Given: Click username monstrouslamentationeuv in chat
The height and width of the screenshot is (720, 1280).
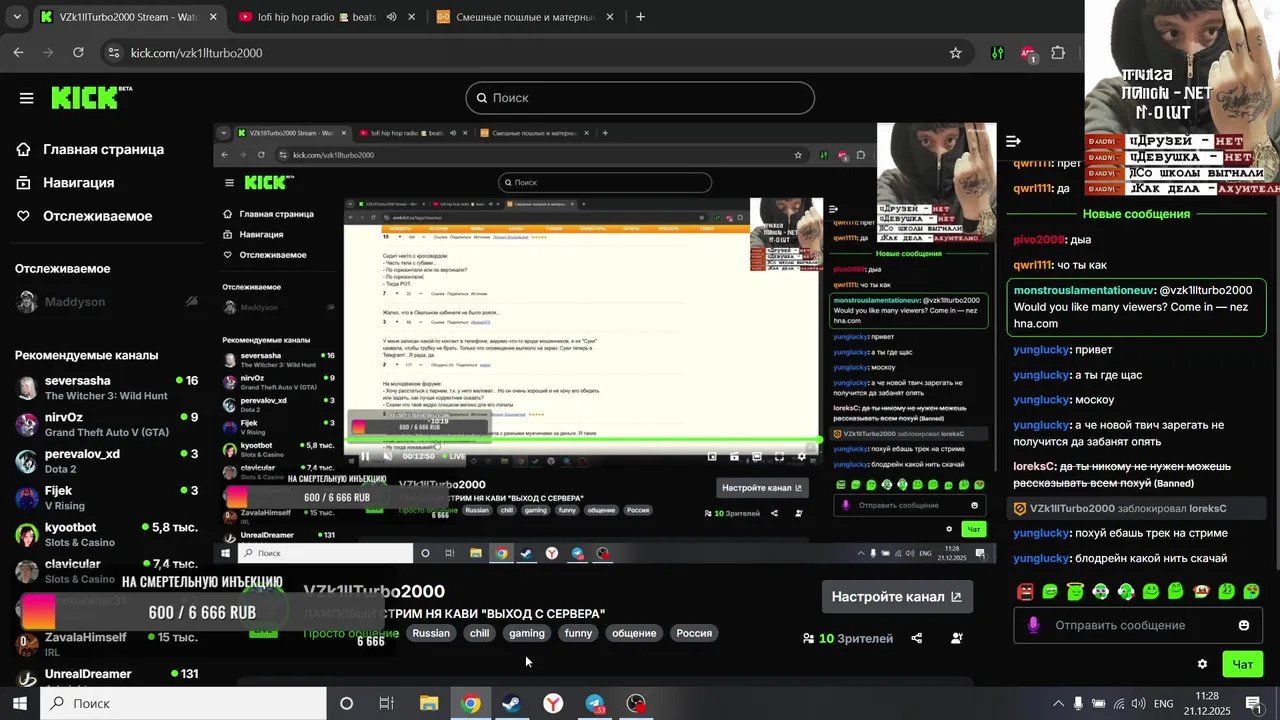Looking at the screenshot, I should click(1083, 290).
